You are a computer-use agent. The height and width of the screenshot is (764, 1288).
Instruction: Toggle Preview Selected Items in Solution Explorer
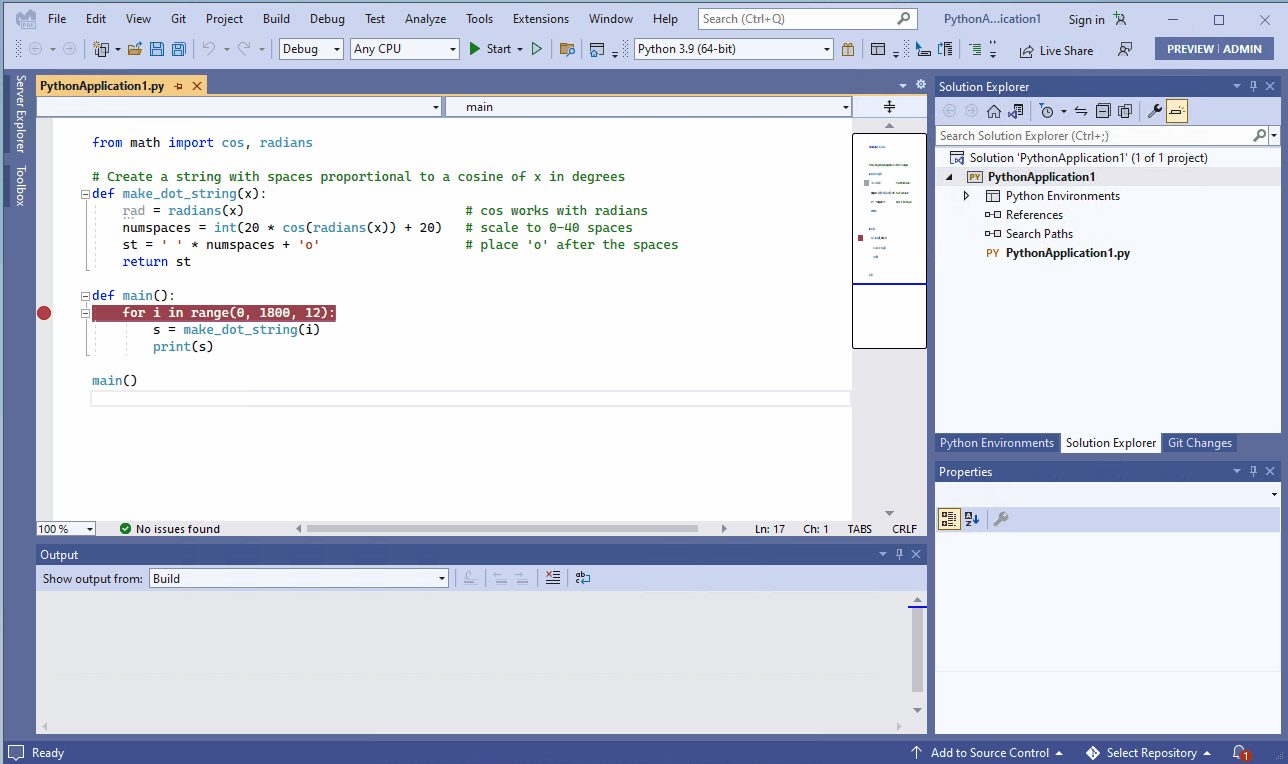[x=1175, y=111]
